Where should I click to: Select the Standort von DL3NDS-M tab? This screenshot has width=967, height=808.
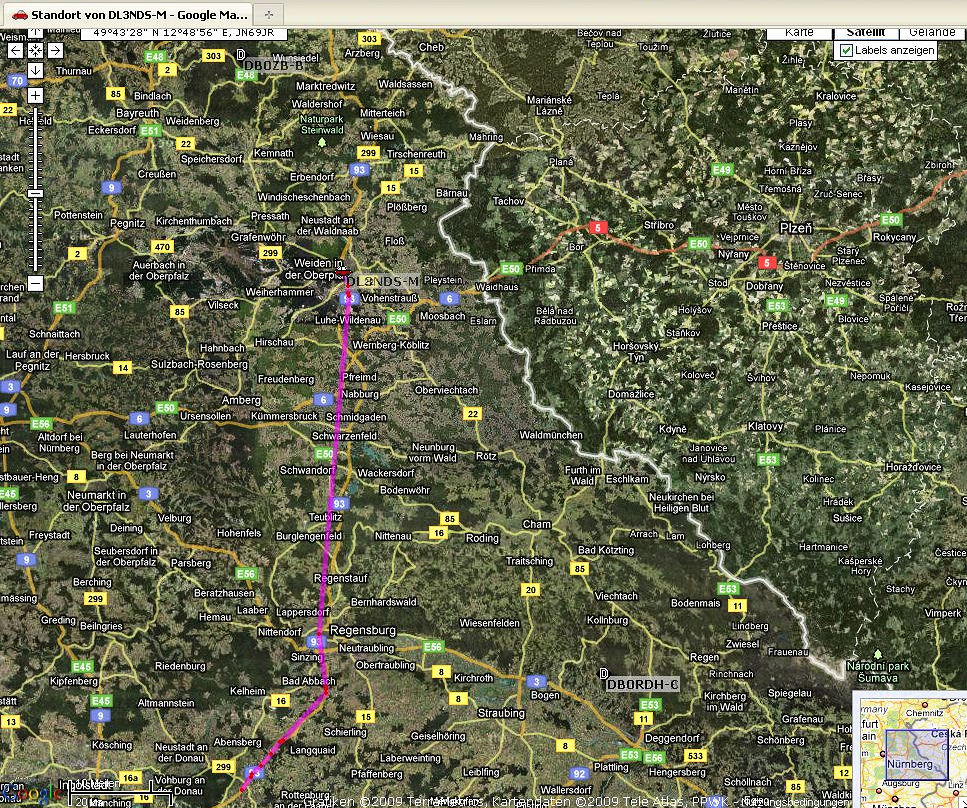click(x=127, y=14)
